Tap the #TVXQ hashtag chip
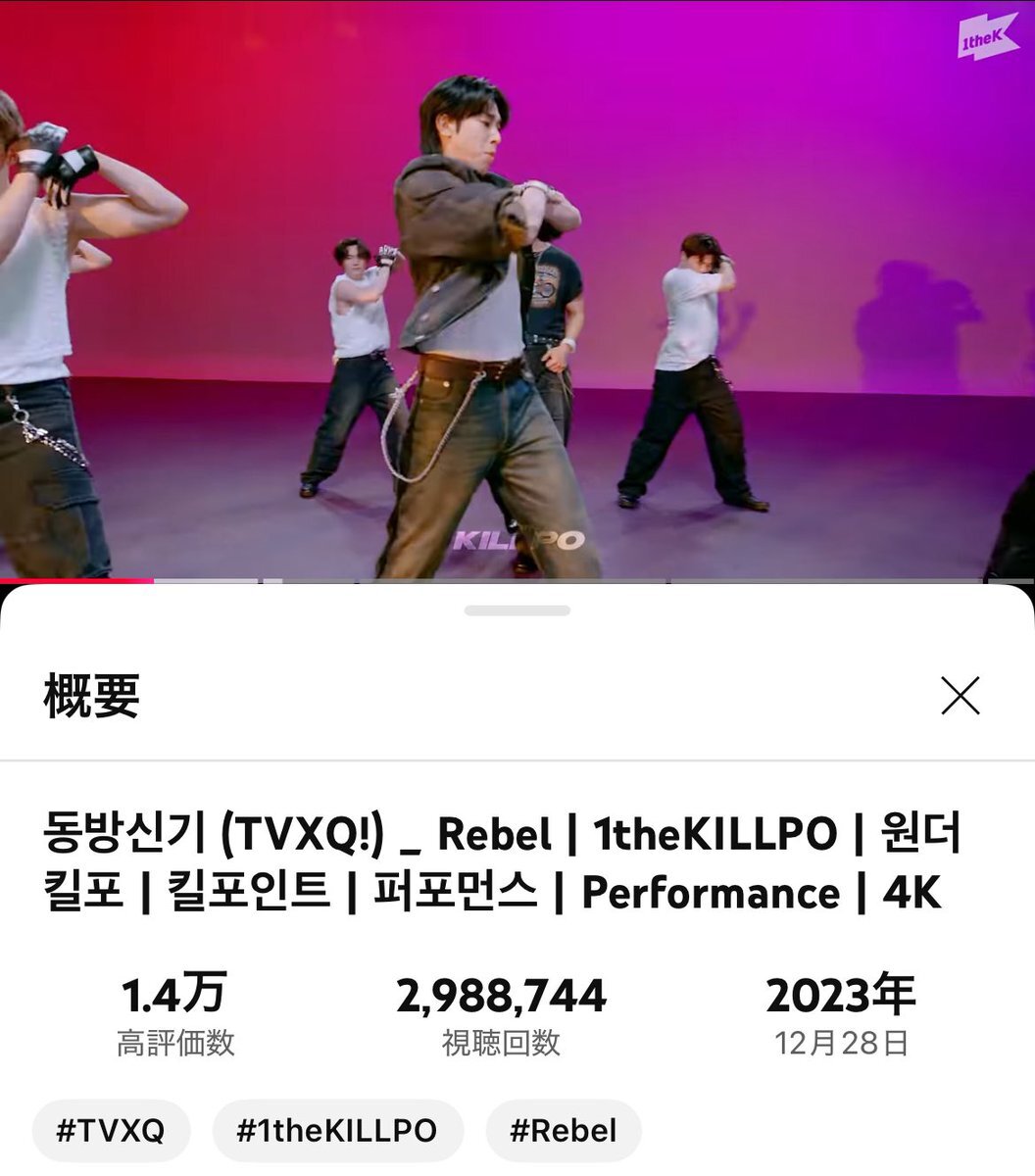Image resolution: width=1035 pixels, height=1176 pixels. 111,1131
